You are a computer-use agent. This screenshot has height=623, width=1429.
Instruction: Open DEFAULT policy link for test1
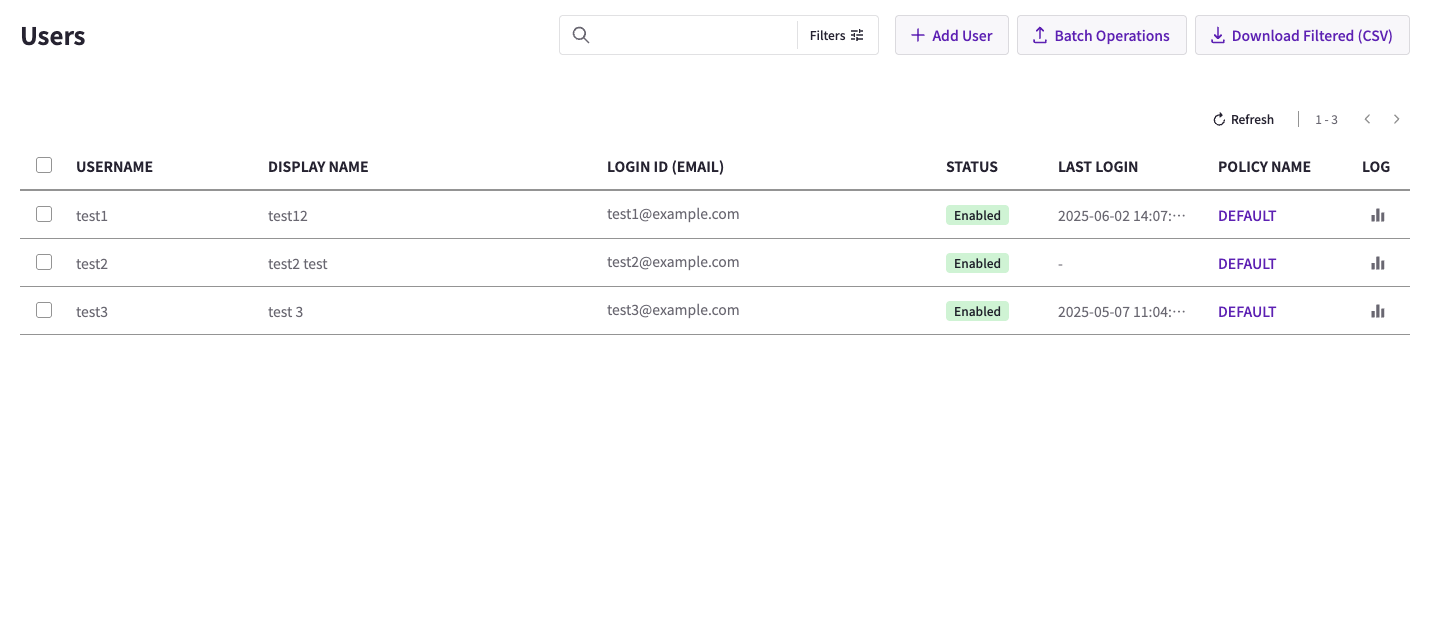click(1247, 215)
